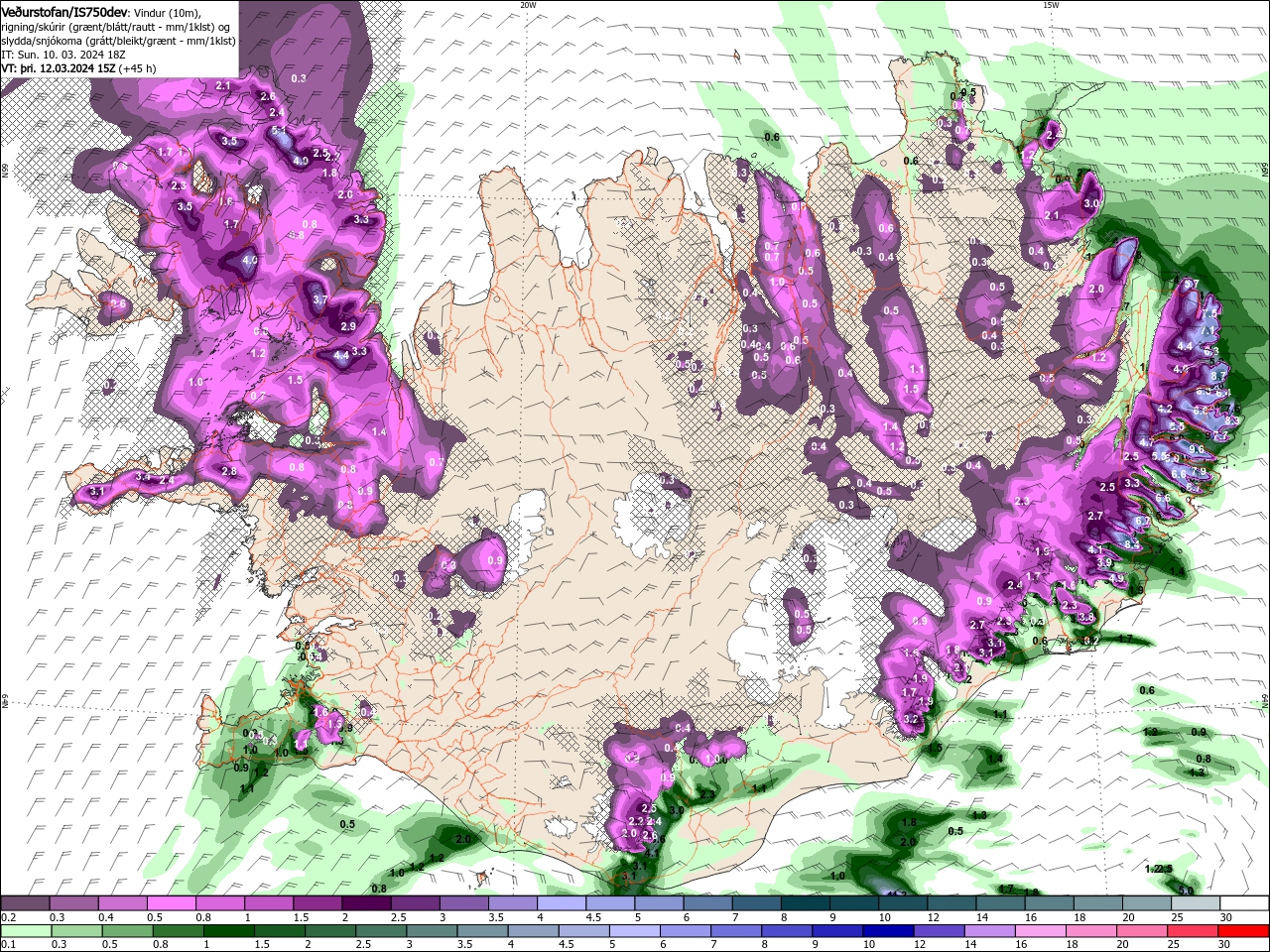The image size is (1270, 952).
Task: Click the "5.1" snowfall value on the map
Action: [279, 130]
